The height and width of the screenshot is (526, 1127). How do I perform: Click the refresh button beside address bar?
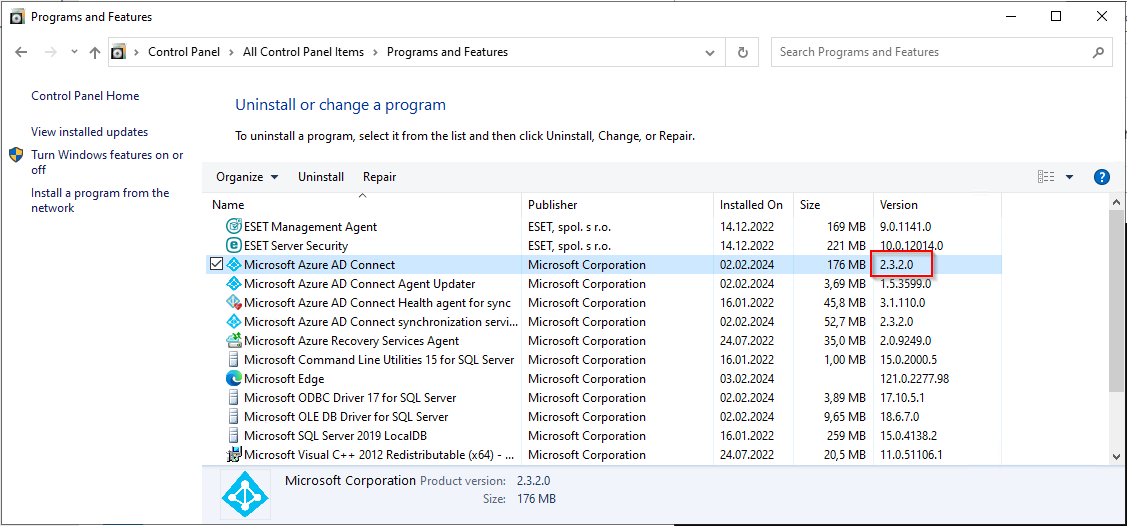point(743,52)
